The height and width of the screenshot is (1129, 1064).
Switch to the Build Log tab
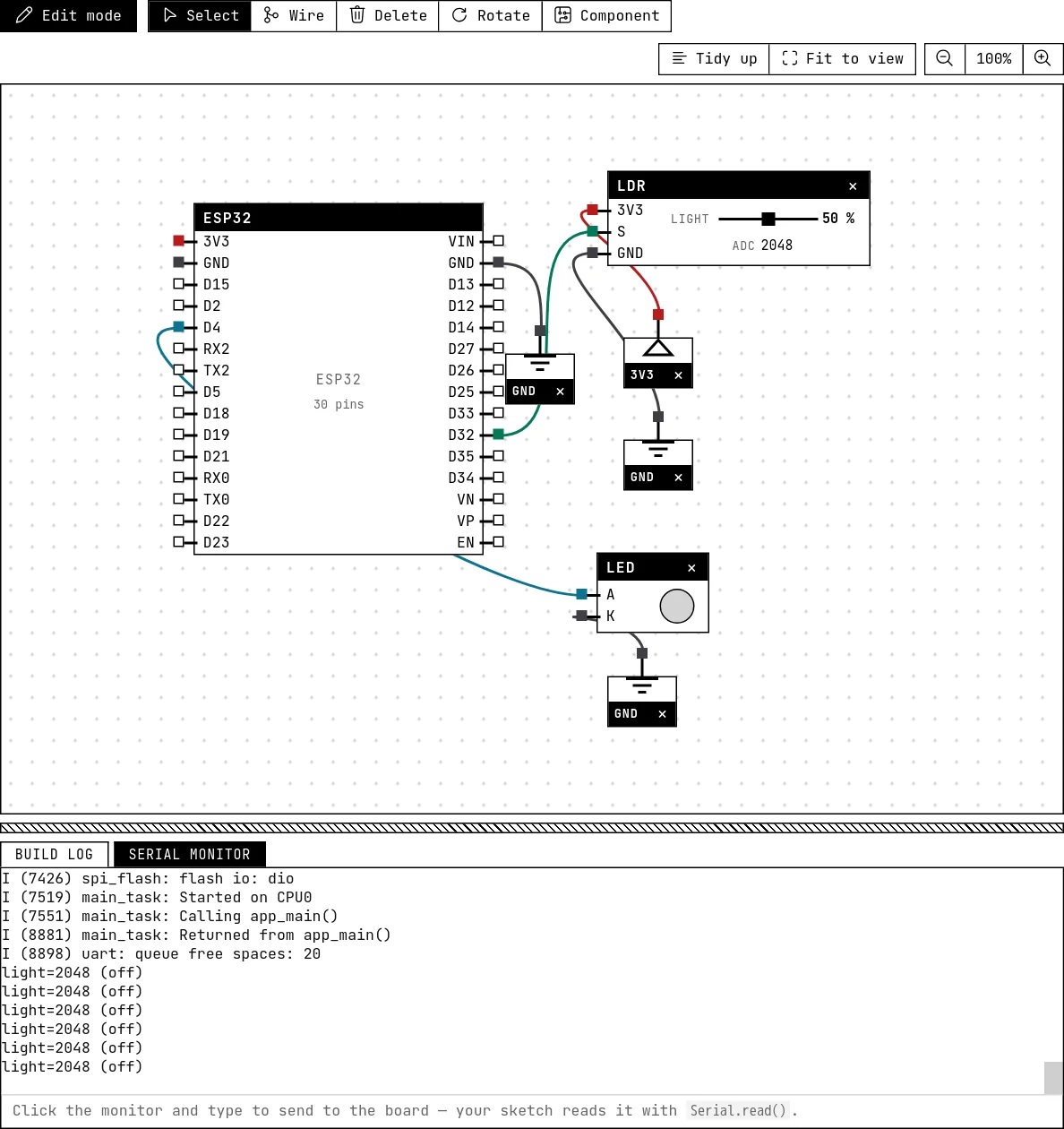(x=55, y=855)
